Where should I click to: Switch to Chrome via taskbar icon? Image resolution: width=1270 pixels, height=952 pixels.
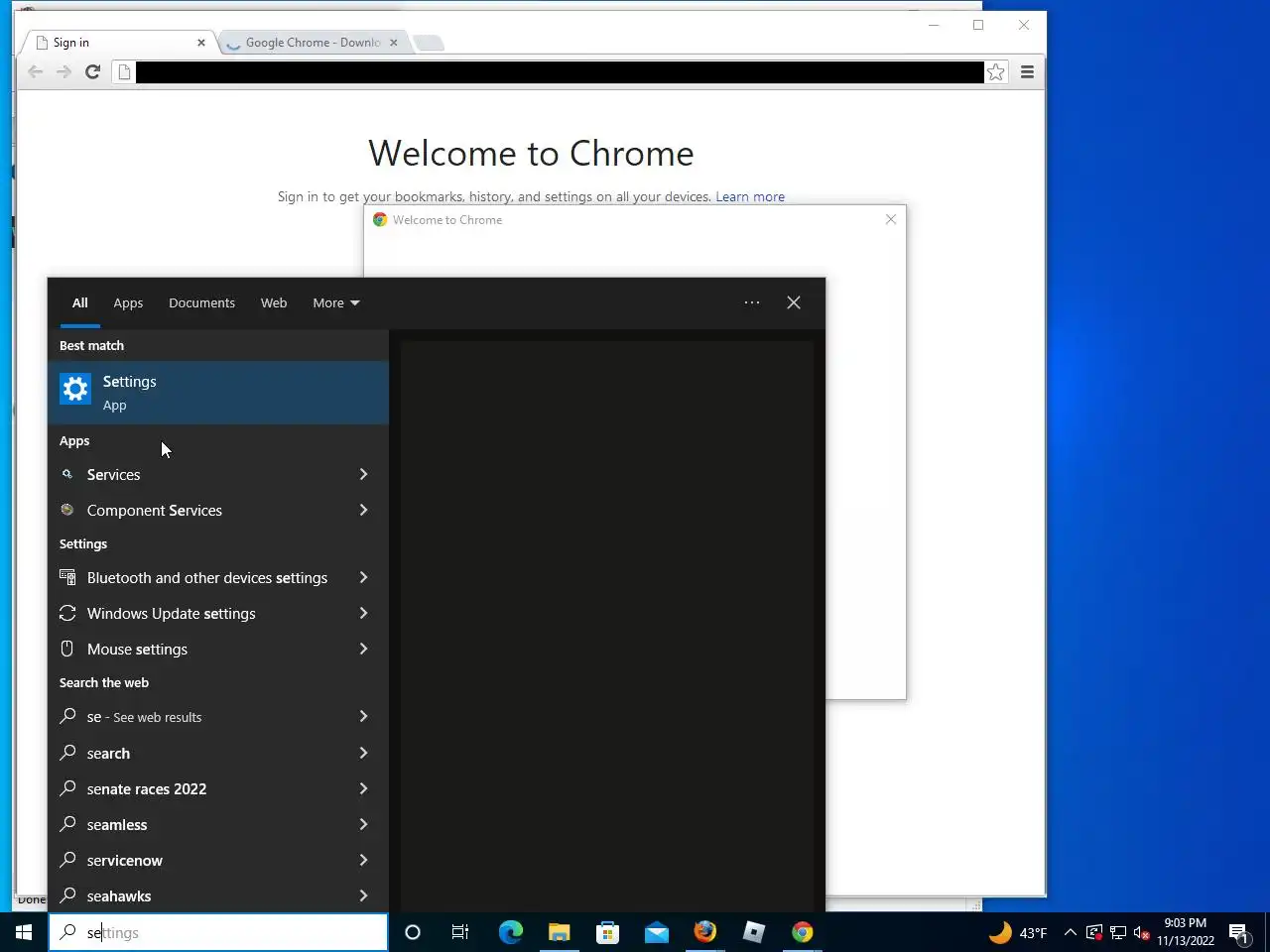click(x=803, y=932)
